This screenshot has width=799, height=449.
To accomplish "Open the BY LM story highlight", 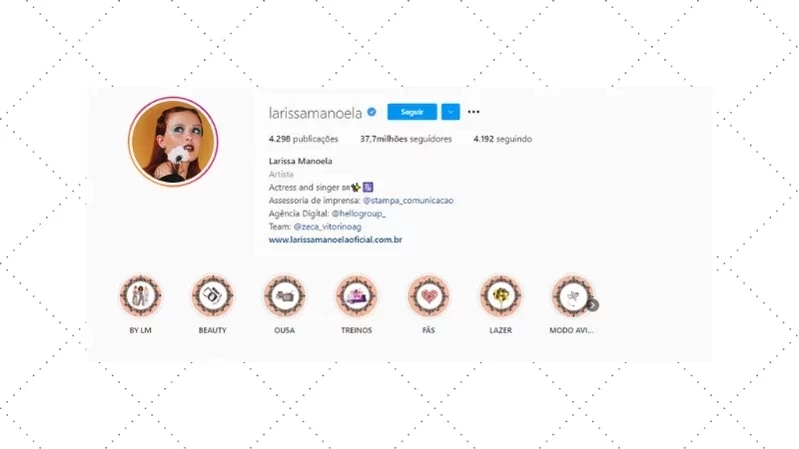I will (141, 296).
